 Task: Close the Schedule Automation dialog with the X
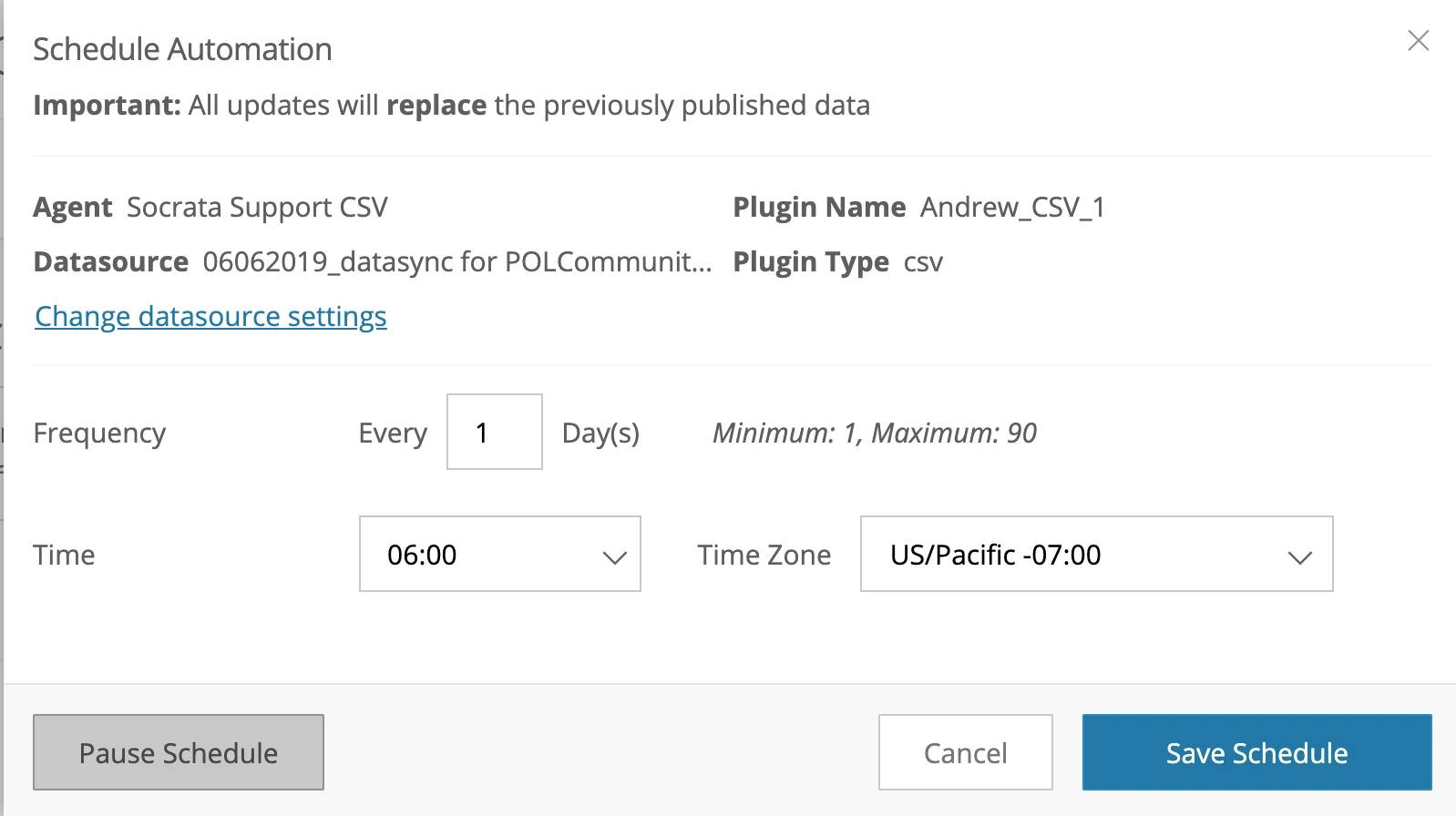click(1418, 40)
